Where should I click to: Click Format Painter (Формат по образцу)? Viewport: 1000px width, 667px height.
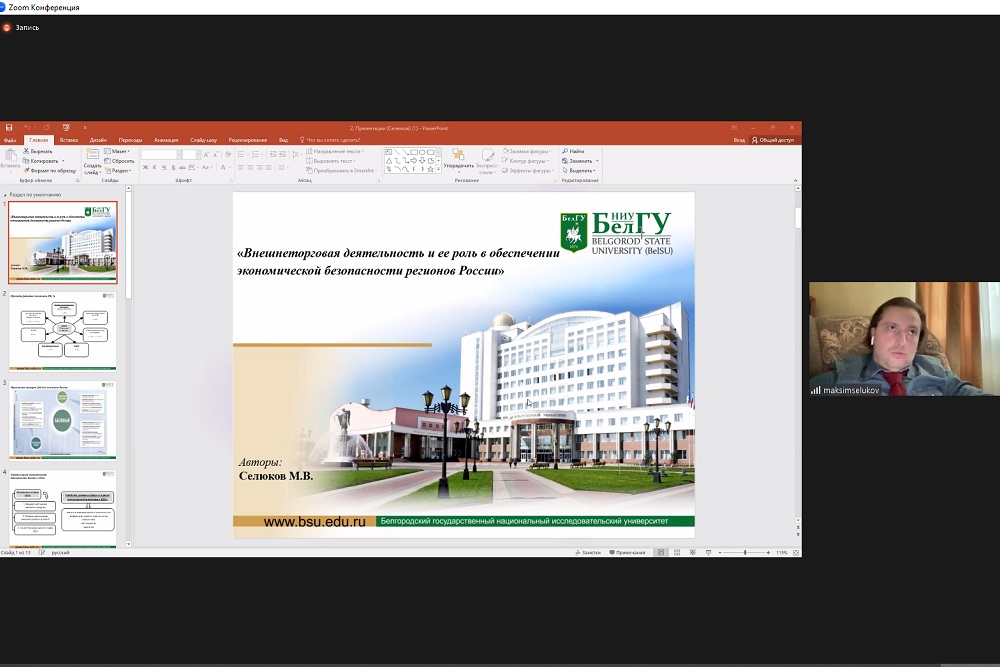click(26, 170)
